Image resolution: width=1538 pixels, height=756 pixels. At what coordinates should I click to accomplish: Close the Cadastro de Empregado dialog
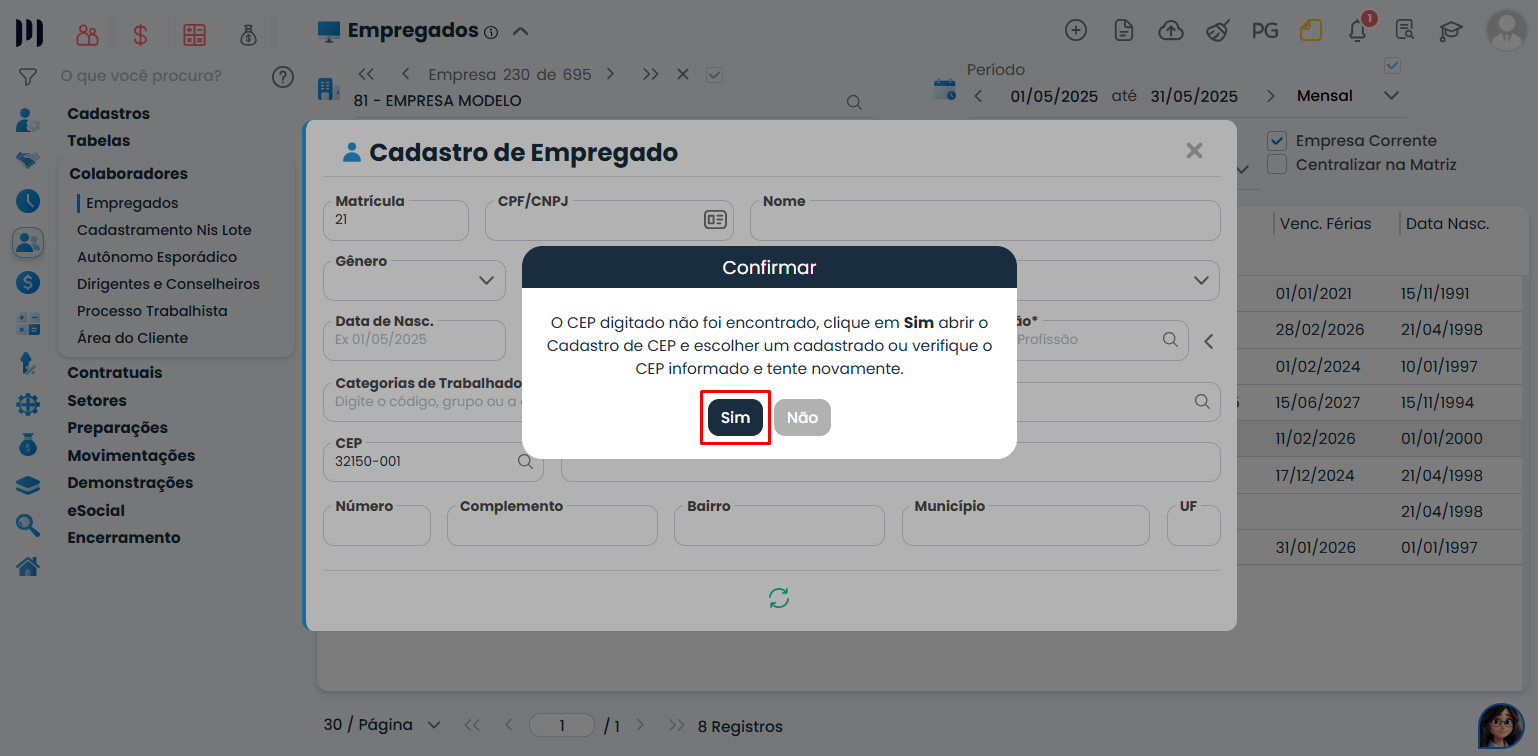pyautogui.click(x=1194, y=151)
